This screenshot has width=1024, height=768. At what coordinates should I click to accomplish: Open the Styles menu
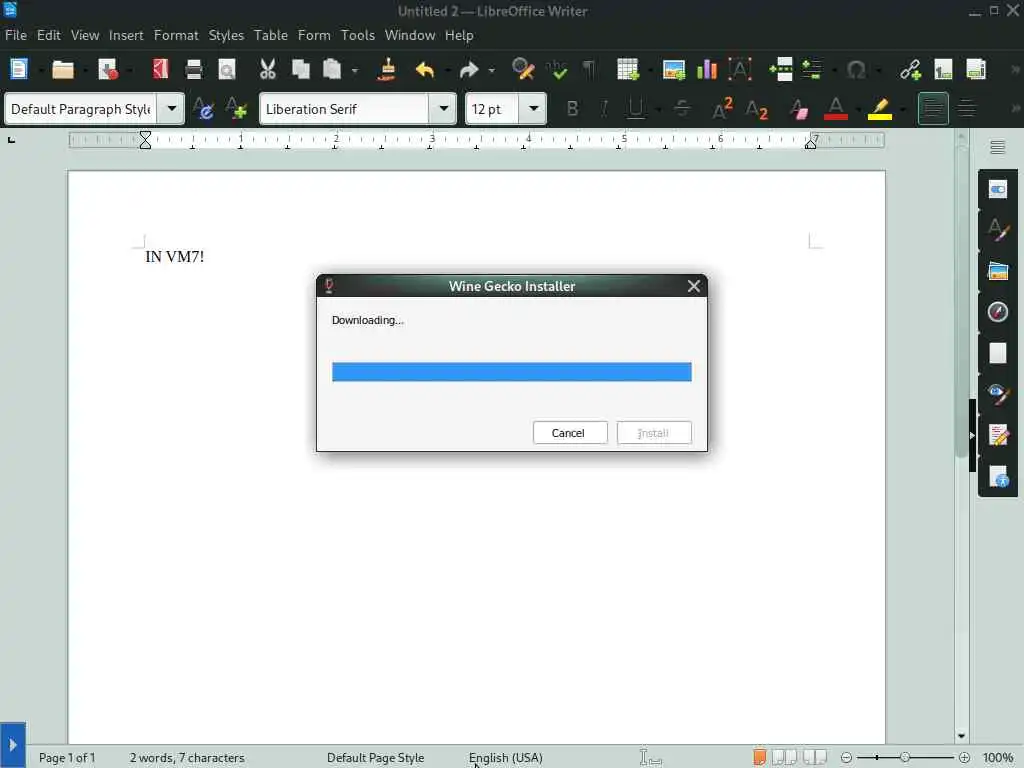226,35
